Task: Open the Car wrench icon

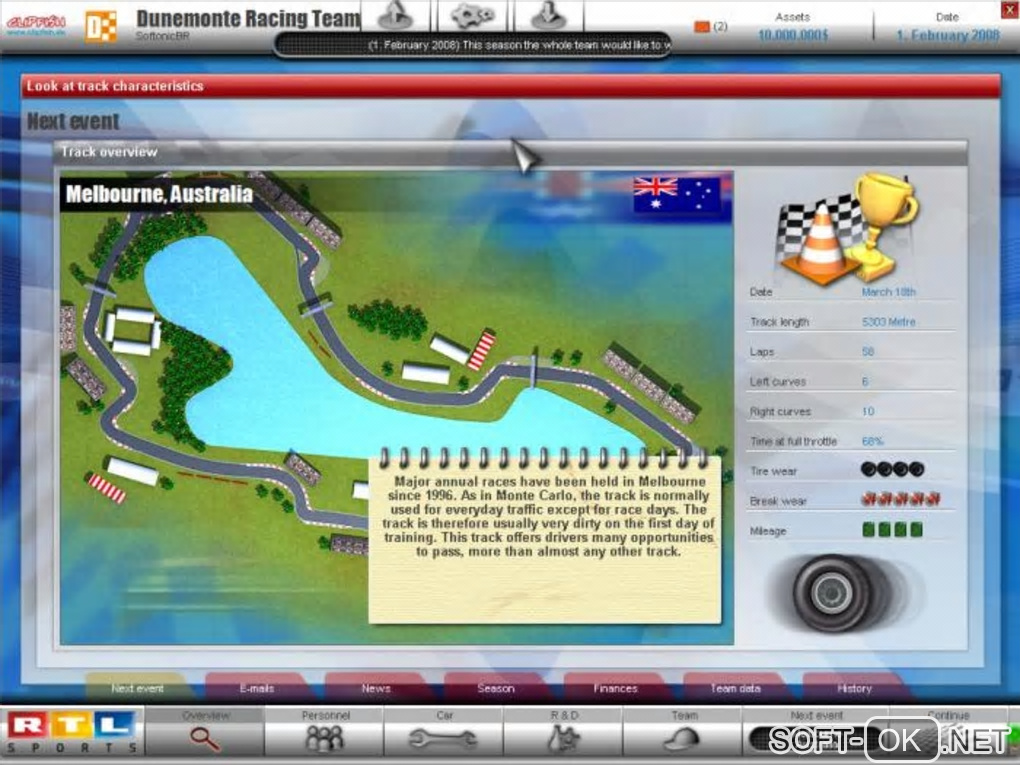Action: point(443,739)
